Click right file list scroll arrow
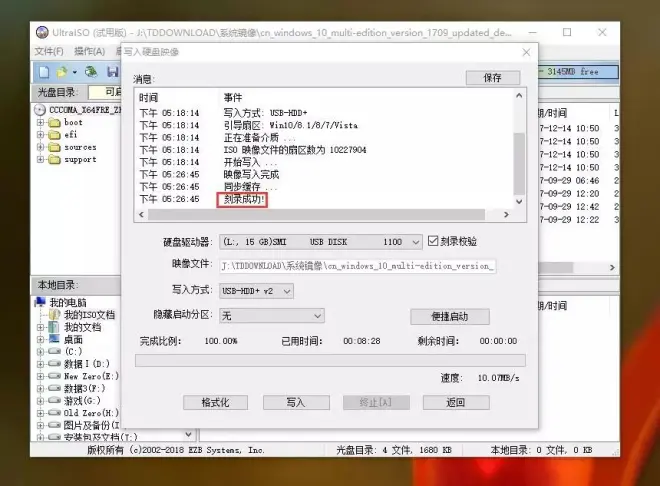 [612, 267]
